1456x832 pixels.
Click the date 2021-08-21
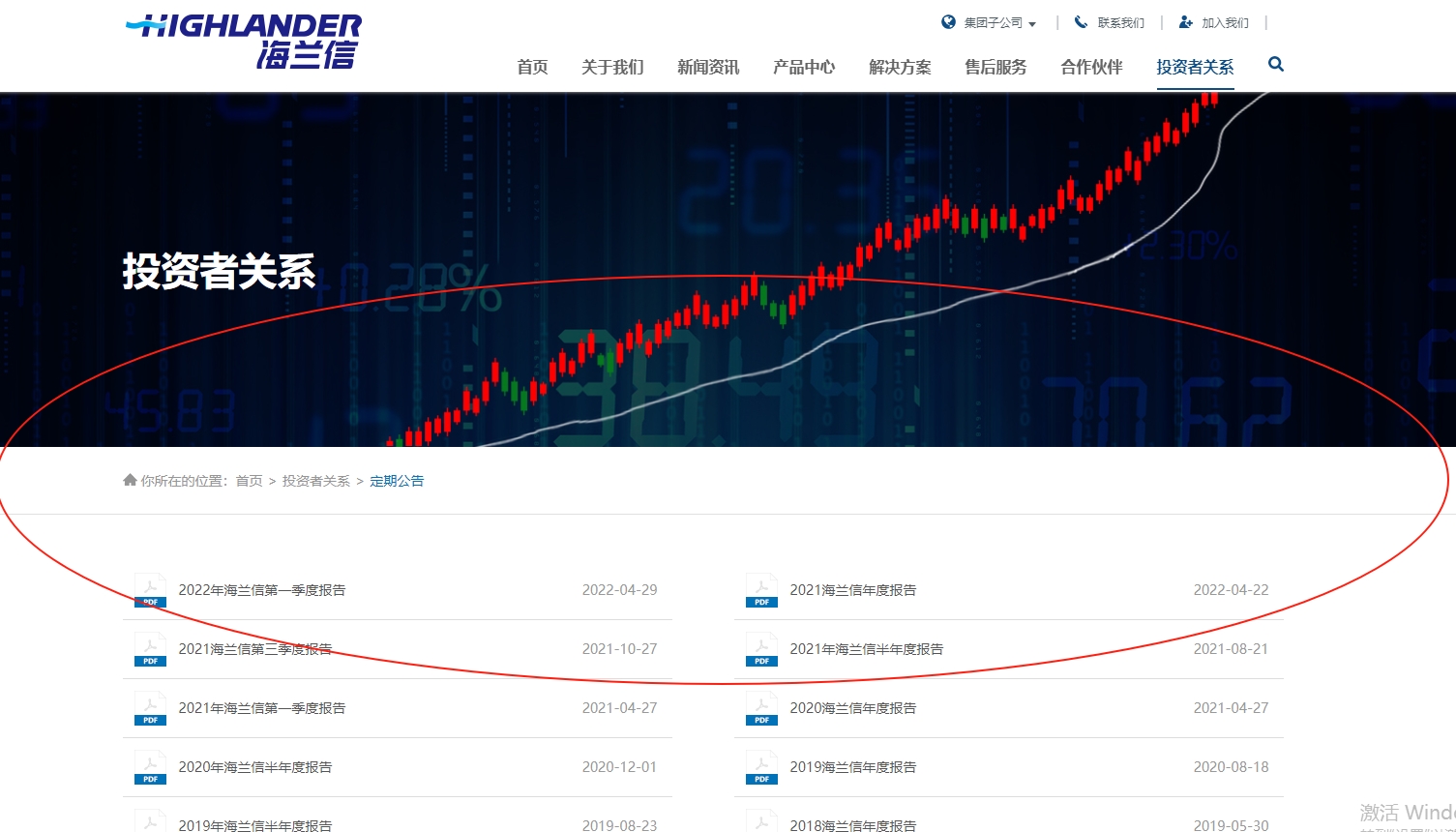point(1231,649)
